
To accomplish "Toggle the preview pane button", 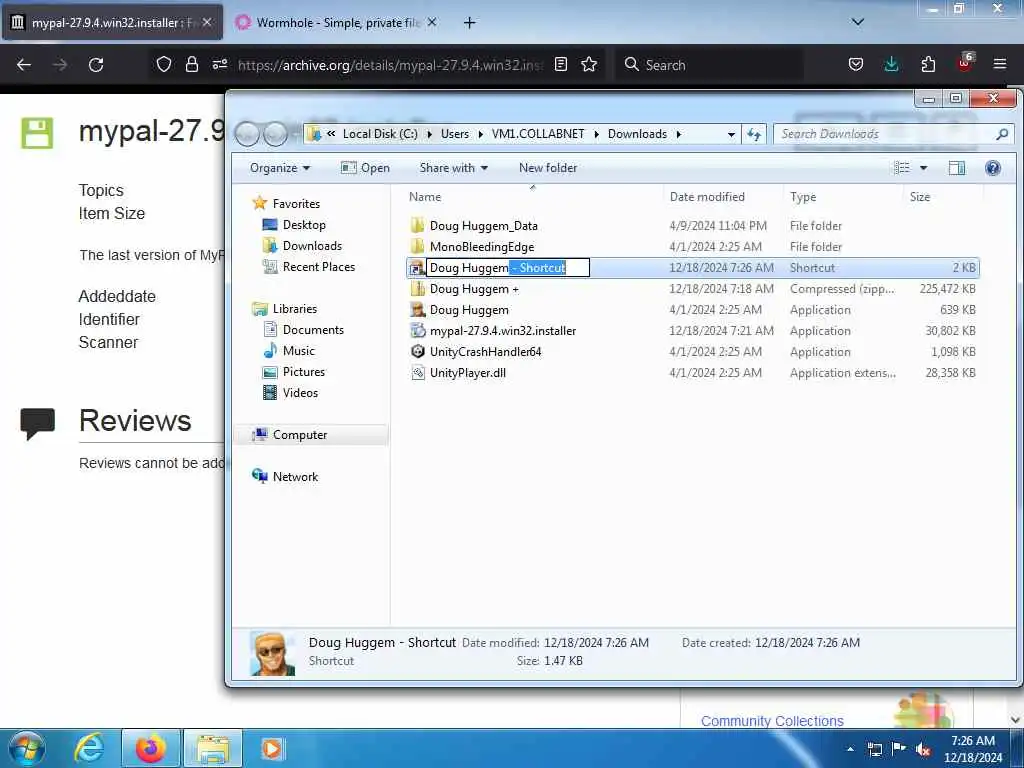I will 957,168.
